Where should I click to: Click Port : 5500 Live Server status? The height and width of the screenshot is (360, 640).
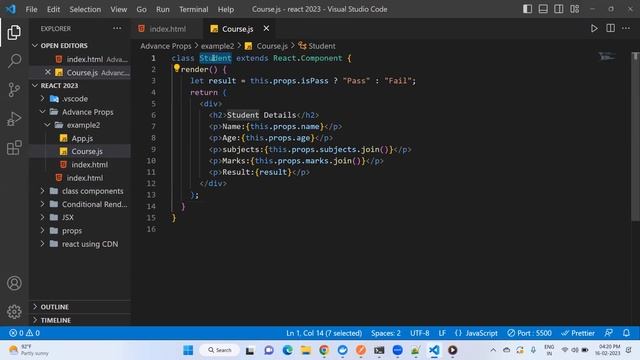click(x=529, y=333)
